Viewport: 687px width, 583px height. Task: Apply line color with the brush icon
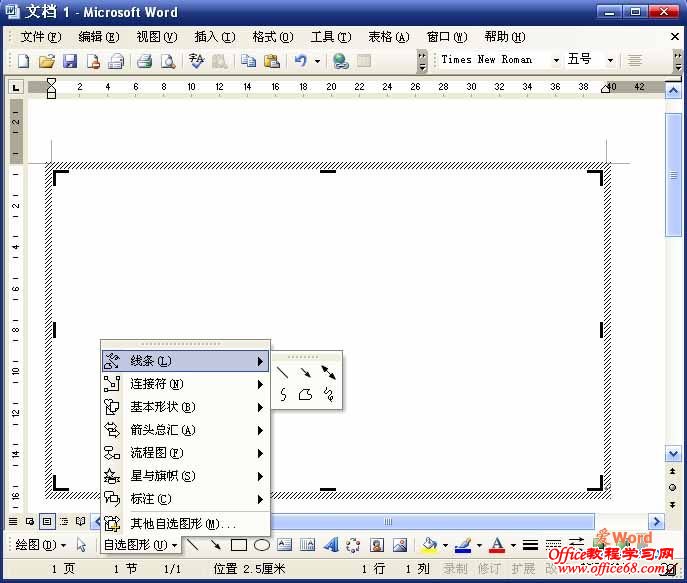[x=463, y=545]
